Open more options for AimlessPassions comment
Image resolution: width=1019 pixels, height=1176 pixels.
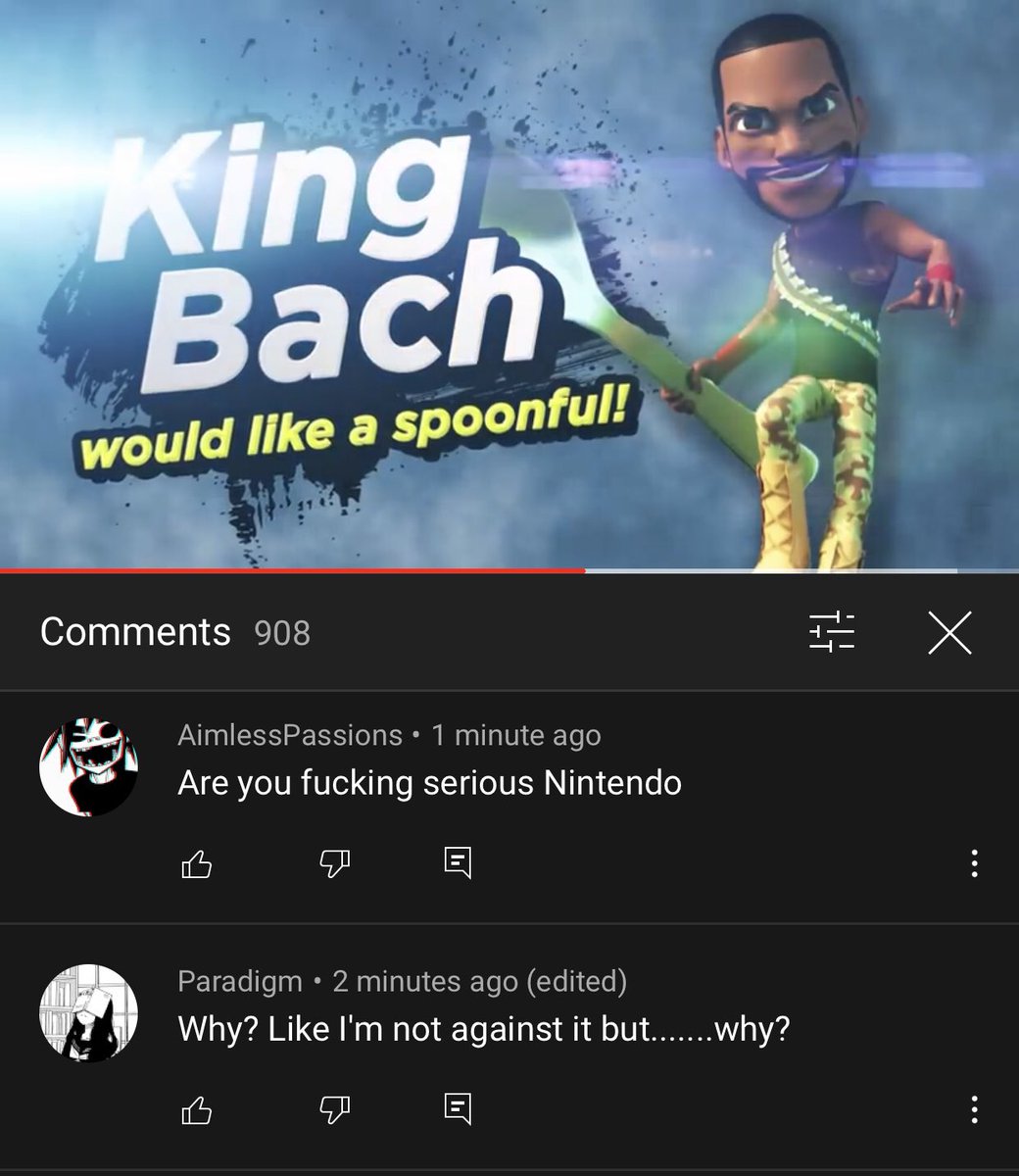(973, 863)
